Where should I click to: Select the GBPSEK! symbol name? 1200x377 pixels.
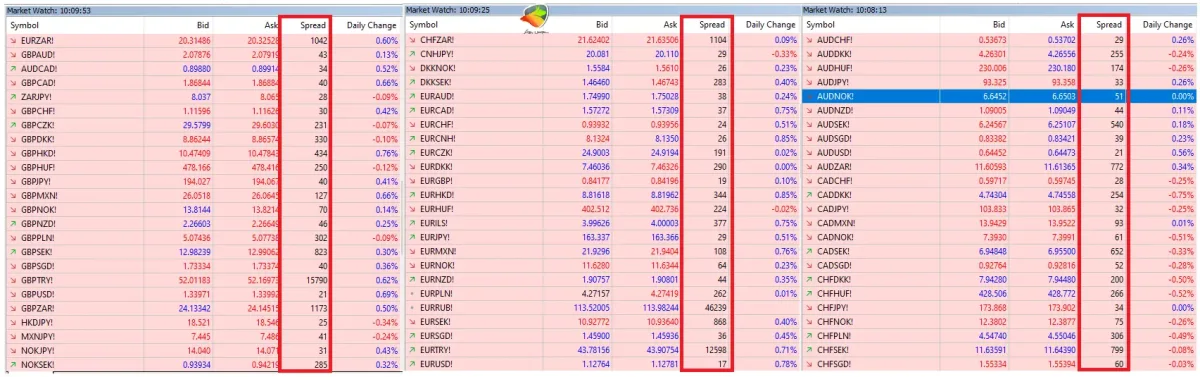click(37, 253)
